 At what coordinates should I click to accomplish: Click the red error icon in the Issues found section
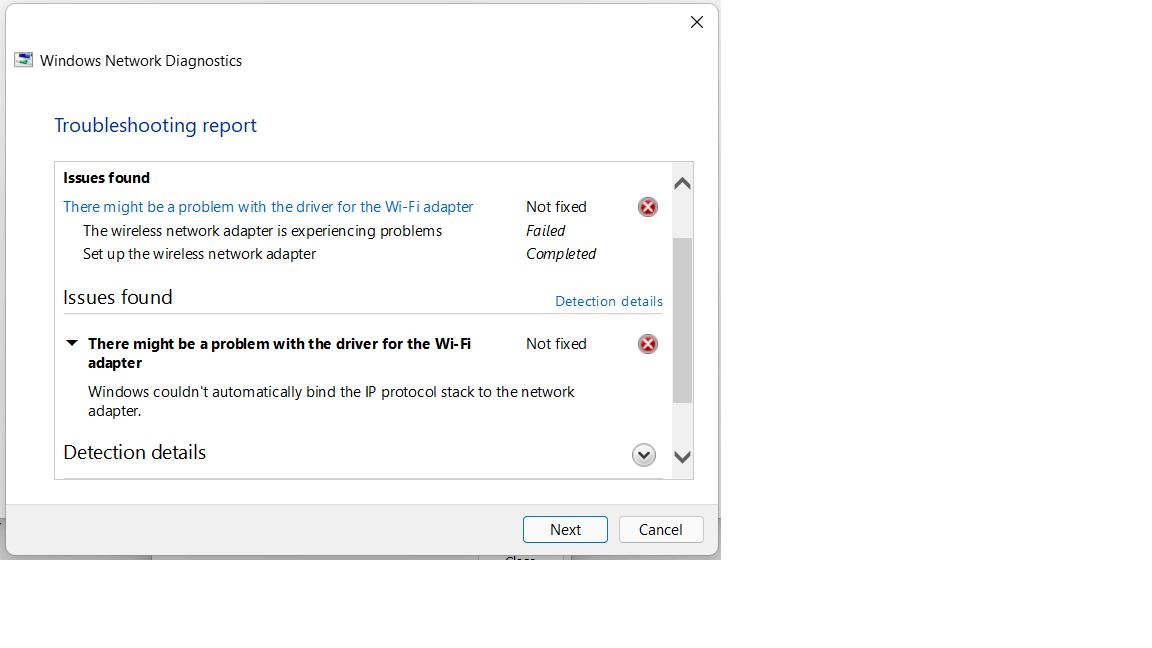(x=647, y=344)
